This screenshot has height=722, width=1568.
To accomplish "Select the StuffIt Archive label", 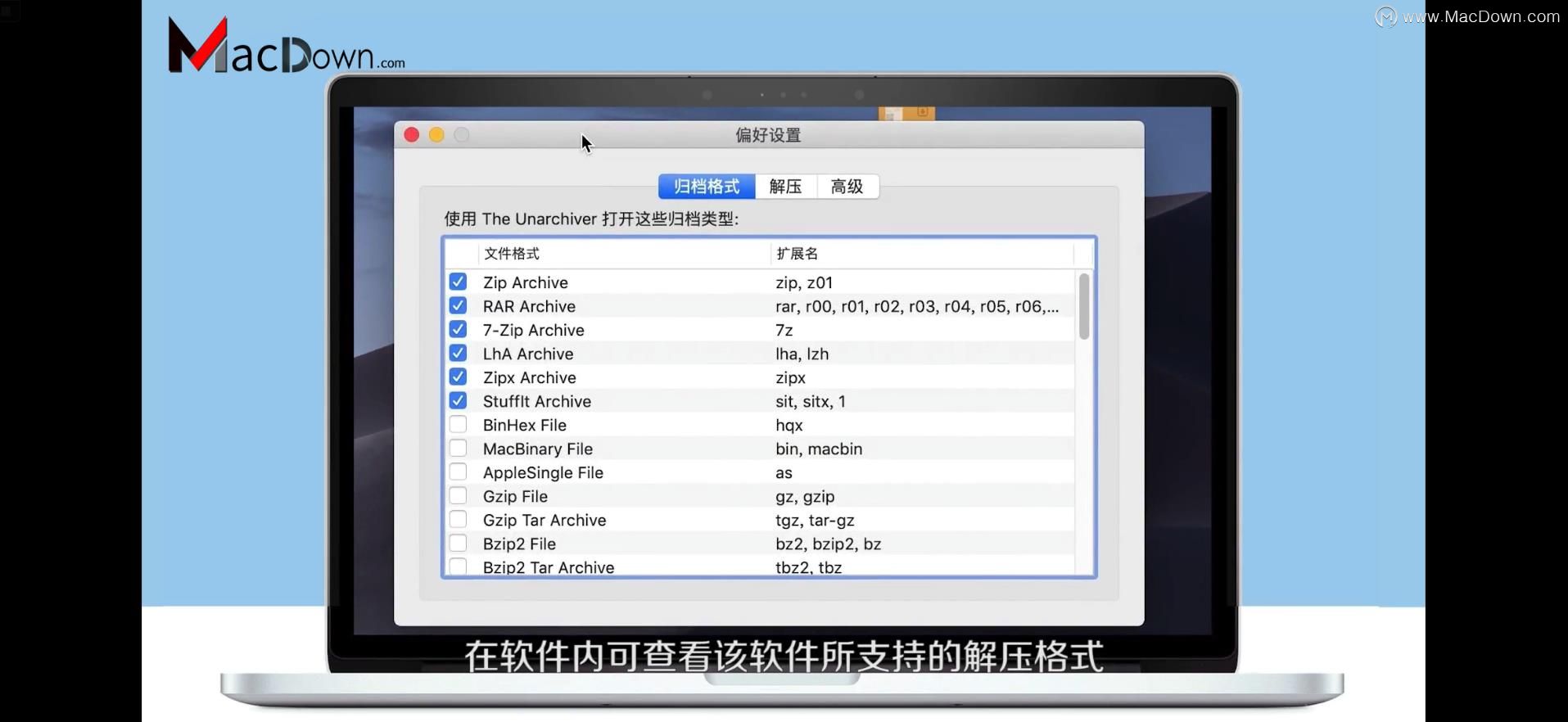I will click(537, 401).
